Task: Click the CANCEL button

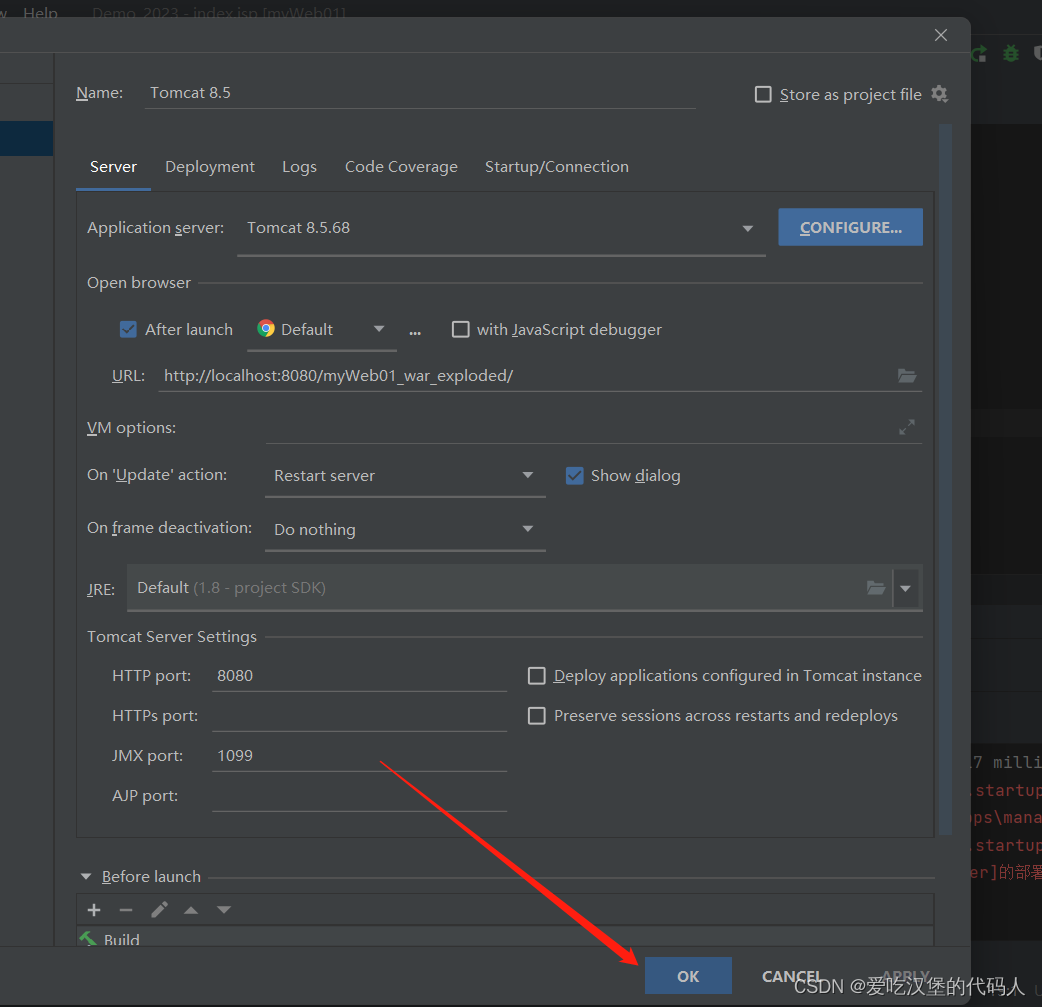Action: (x=791, y=976)
